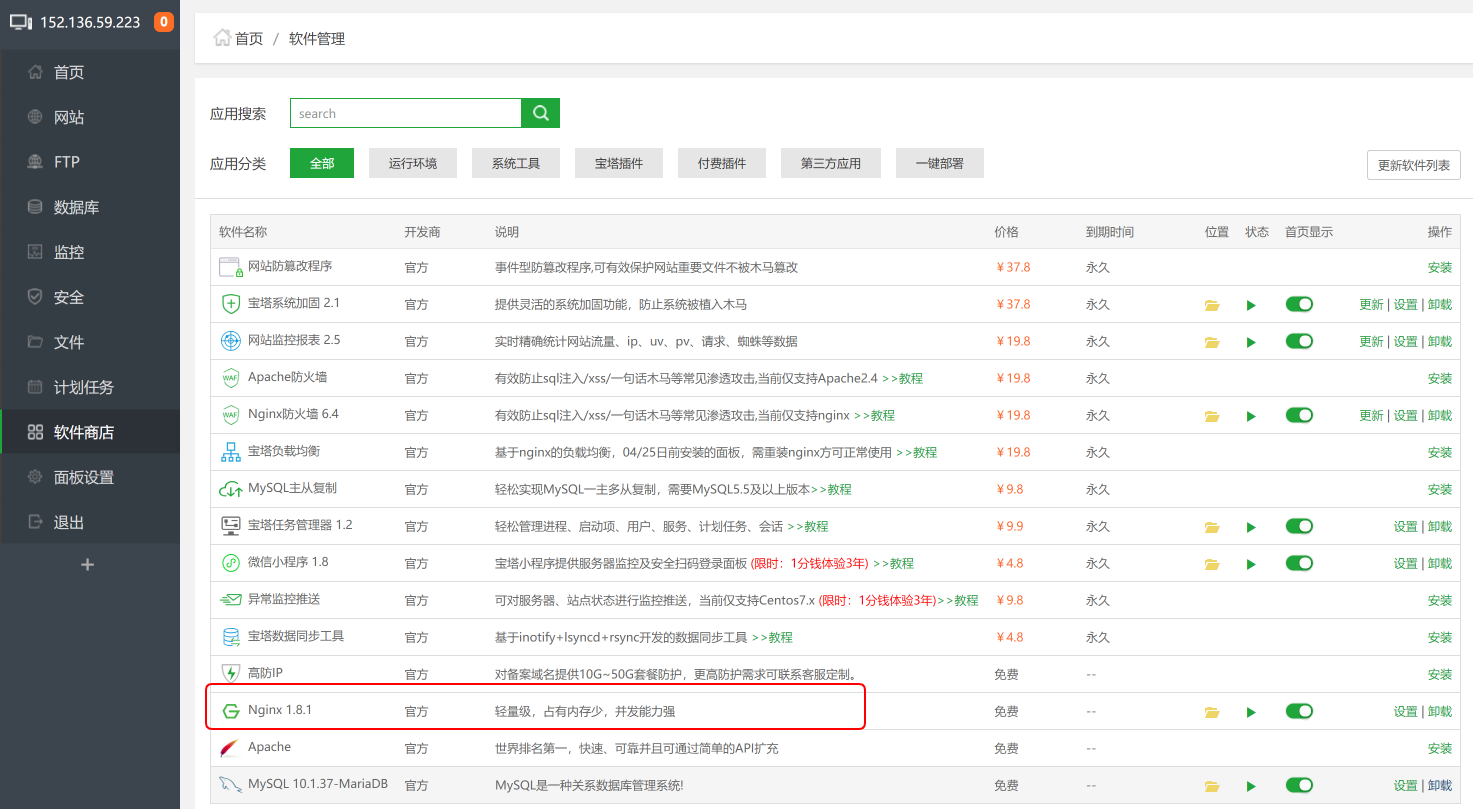
Task: Open folder location for MySQL 10.1.37-MariaDB
Action: 1212,786
